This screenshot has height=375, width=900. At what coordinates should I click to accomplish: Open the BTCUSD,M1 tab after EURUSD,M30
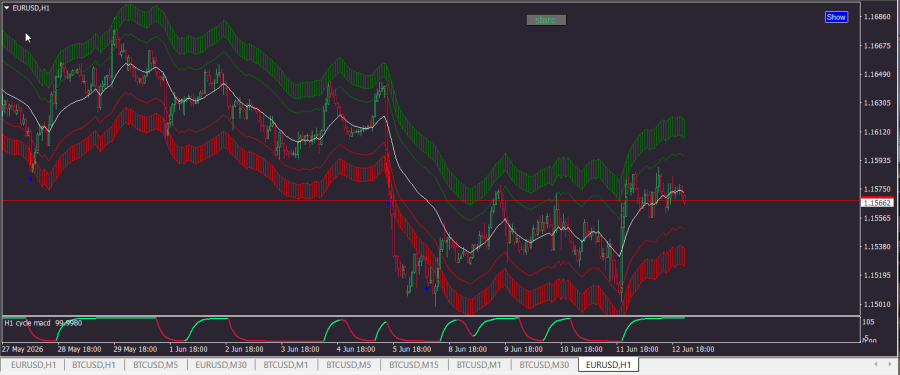coord(285,365)
